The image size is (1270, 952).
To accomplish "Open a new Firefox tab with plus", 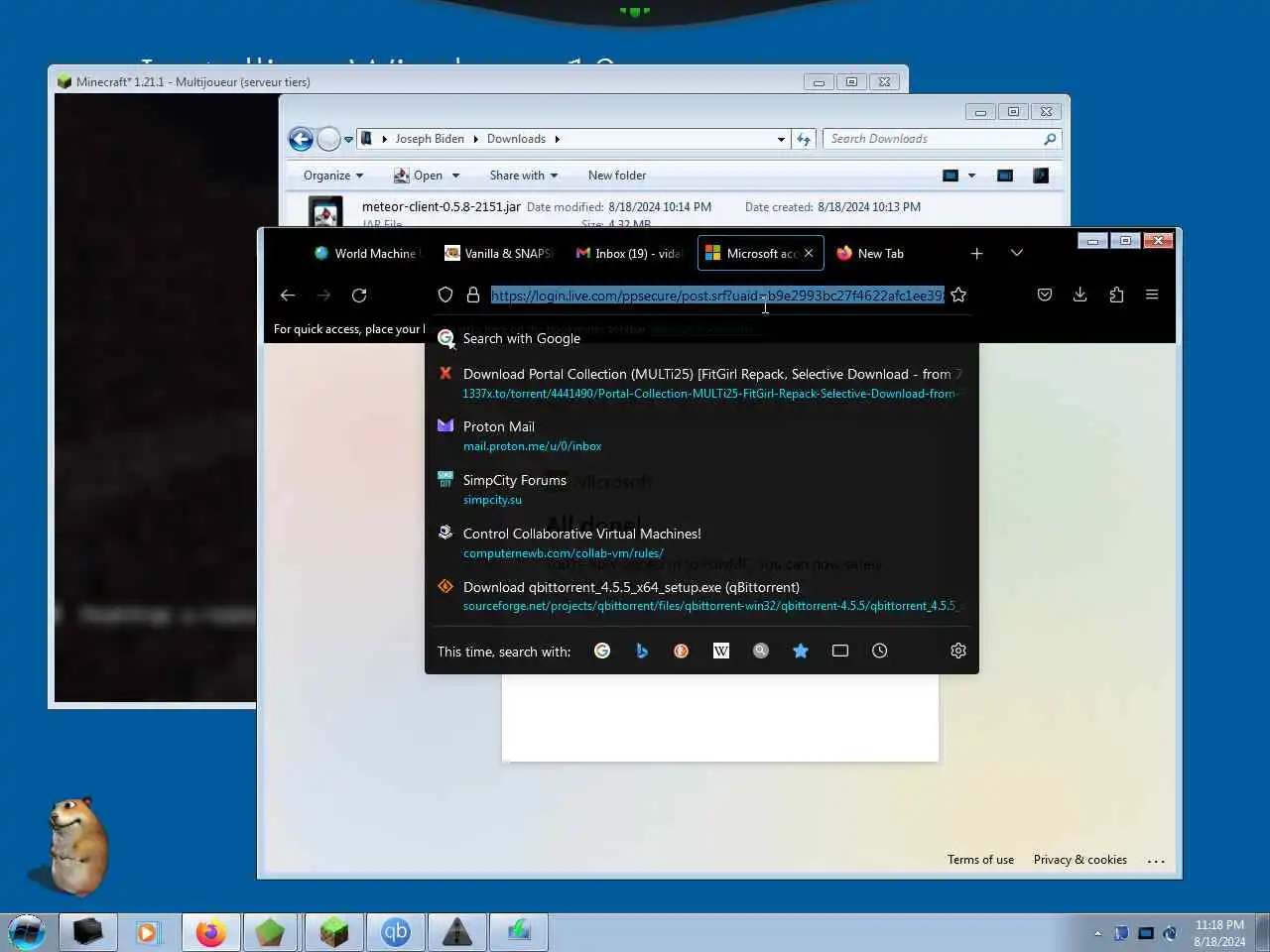I will tap(976, 254).
